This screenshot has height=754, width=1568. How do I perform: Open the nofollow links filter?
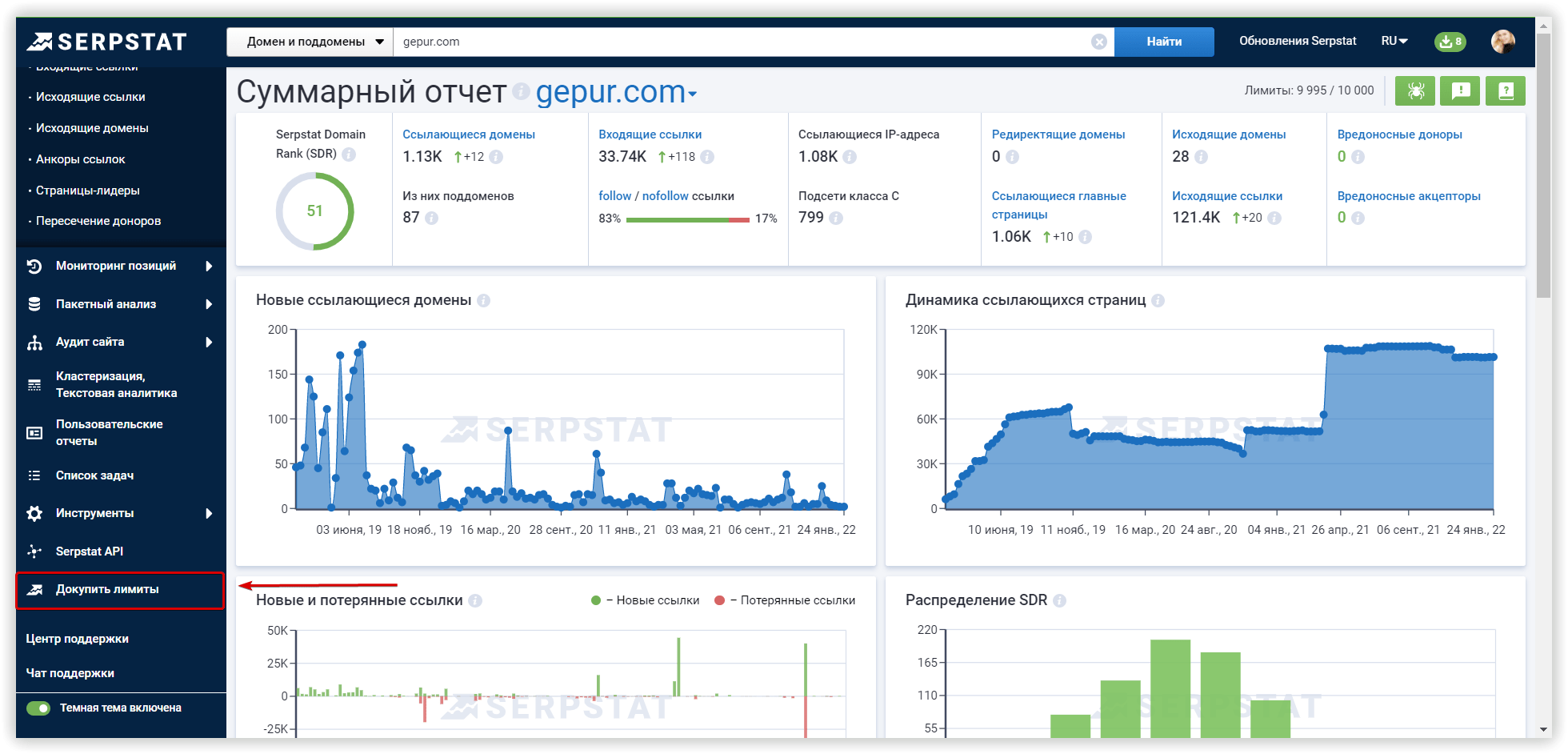(666, 196)
